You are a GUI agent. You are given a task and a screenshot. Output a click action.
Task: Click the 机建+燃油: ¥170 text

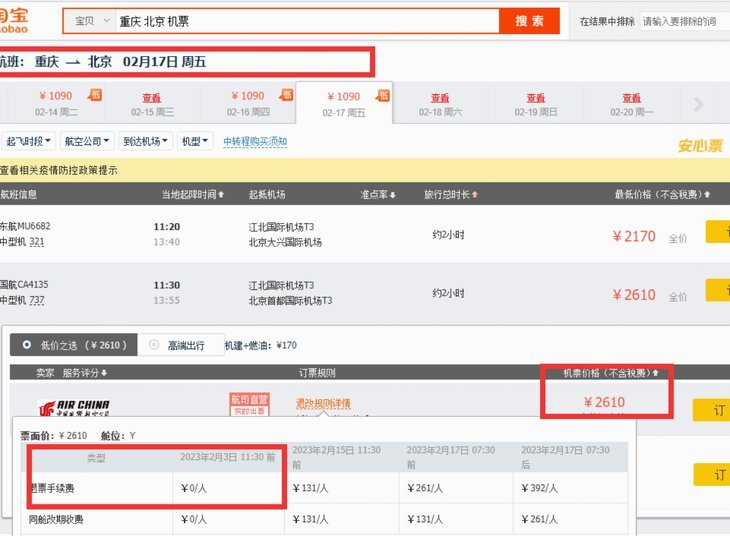click(x=261, y=345)
